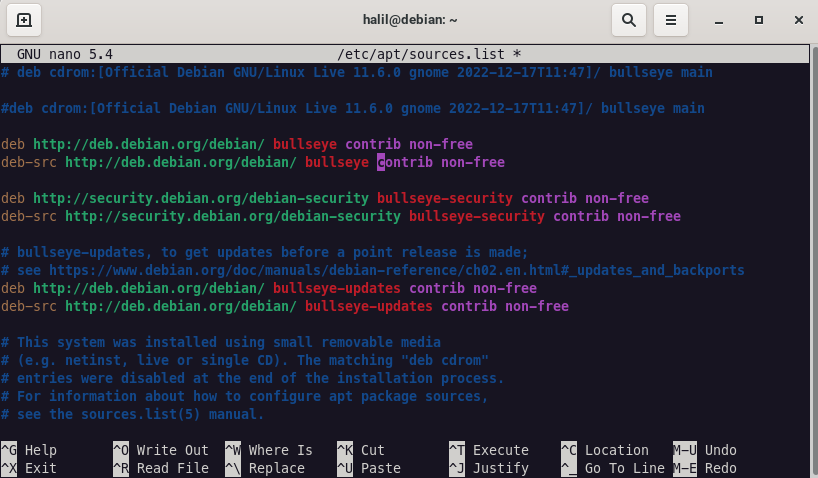The image size is (818, 478).
Task: Click the terminal vertical scrollbar
Action: [814, 261]
